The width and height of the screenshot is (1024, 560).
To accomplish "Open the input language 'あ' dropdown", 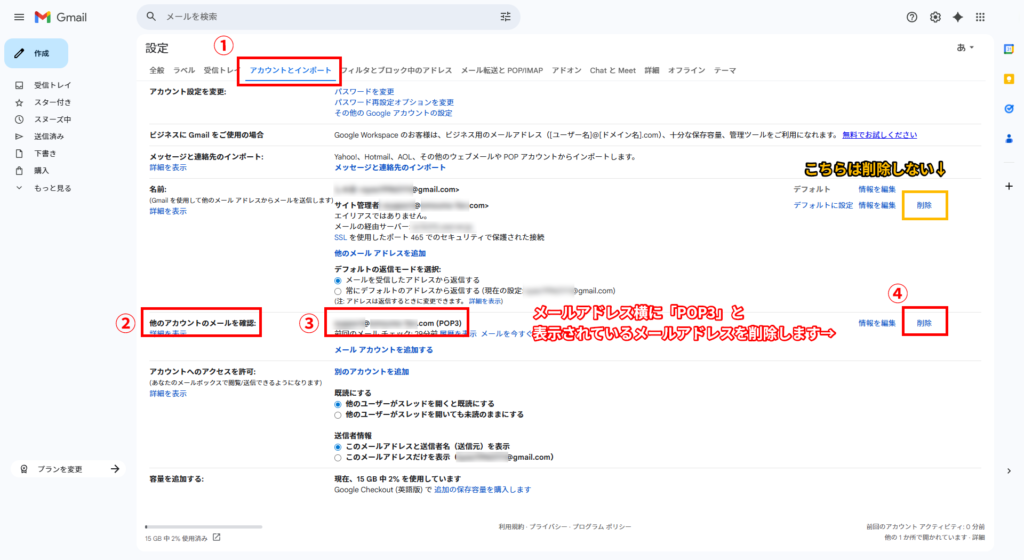I will click(x=965, y=47).
